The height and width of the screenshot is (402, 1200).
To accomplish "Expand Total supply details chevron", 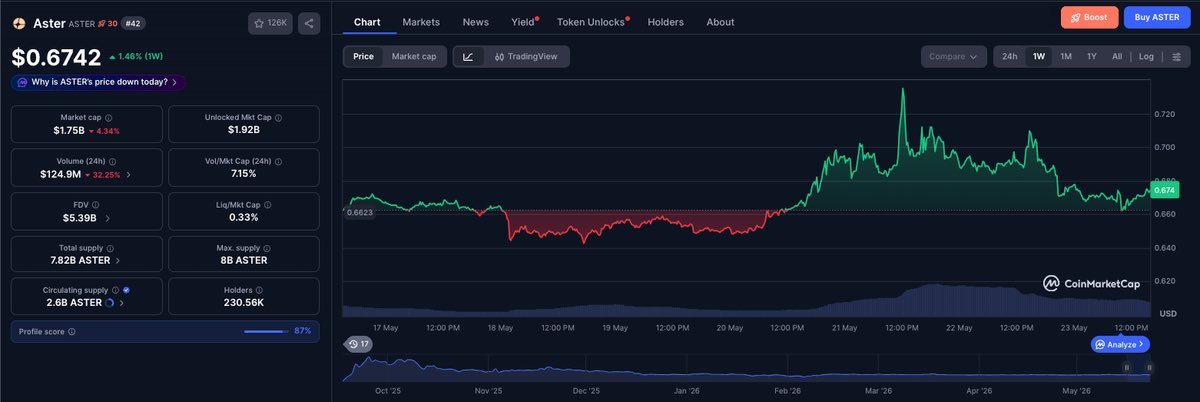I will click(x=118, y=260).
